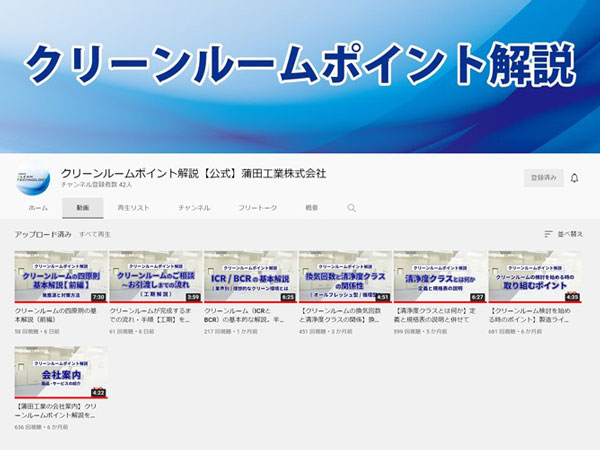Click title 【クリーンルーム検討を始める時のポイント】
The width and height of the screenshot is (600, 450).
click(x=530, y=315)
